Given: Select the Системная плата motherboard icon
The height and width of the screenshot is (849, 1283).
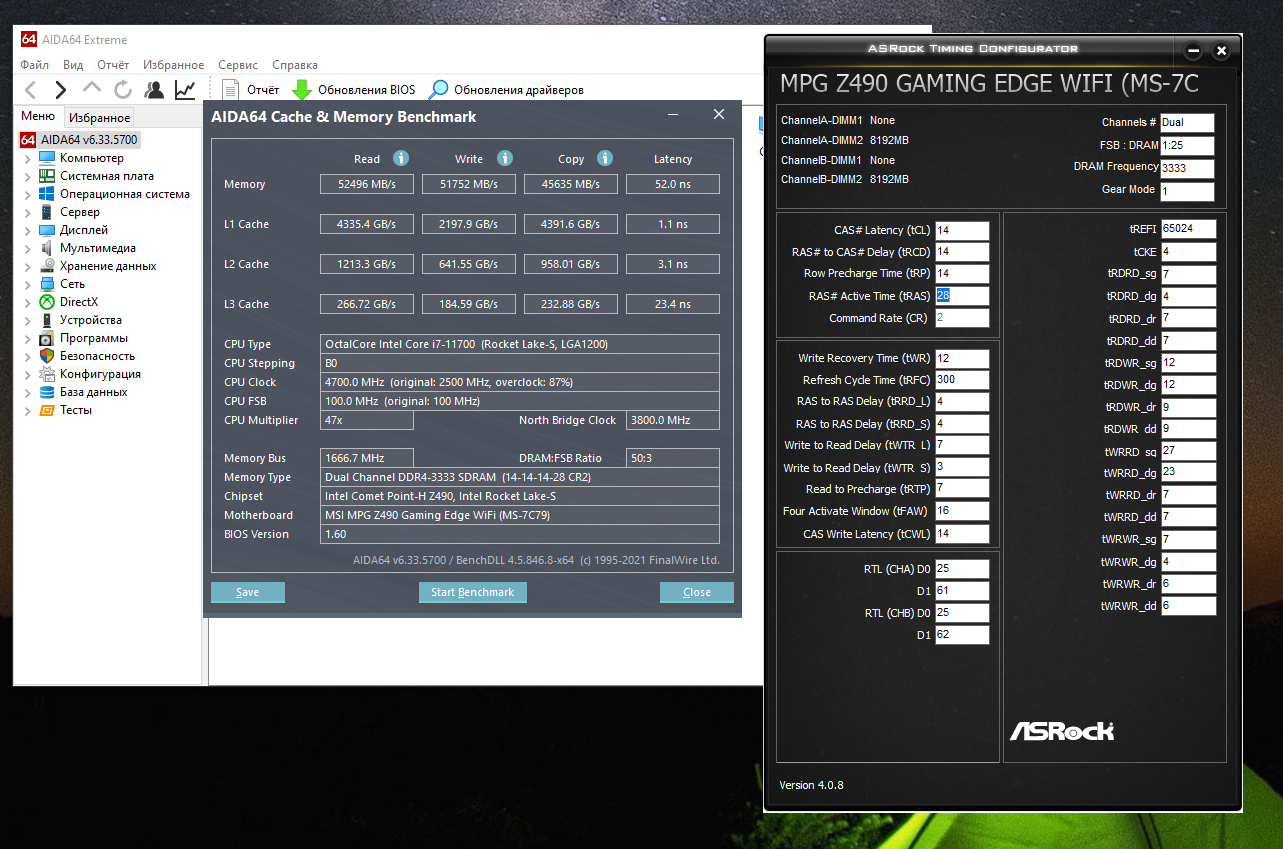Looking at the screenshot, I should [x=47, y=176].
